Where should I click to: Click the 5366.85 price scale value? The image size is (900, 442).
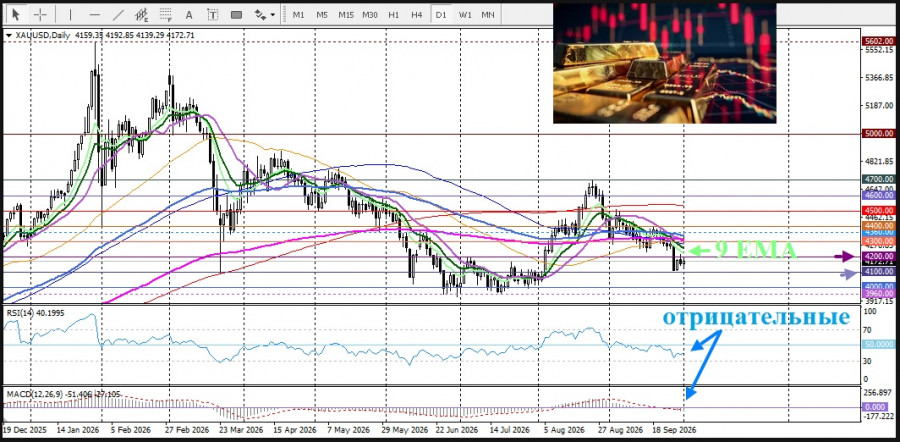tap(879, 77)
